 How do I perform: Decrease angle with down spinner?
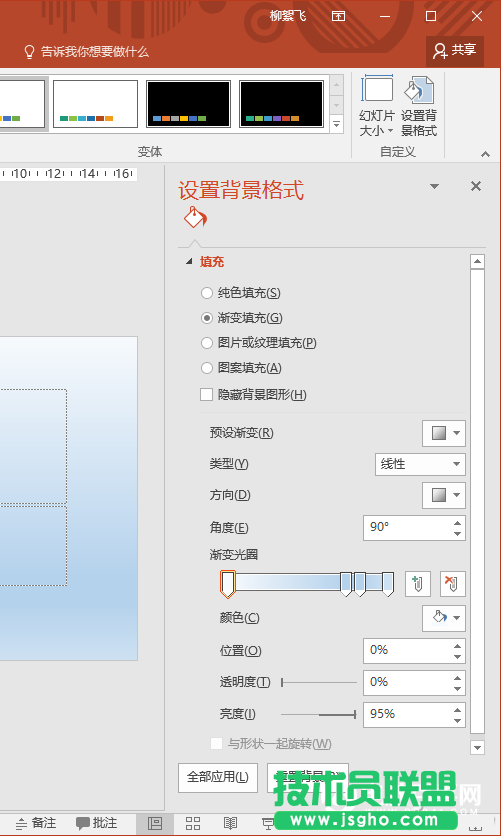coord(457,533)
